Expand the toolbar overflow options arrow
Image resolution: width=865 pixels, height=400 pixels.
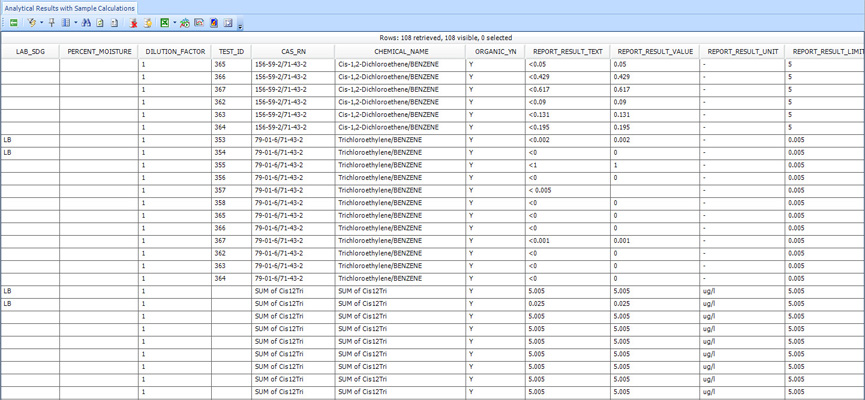coord(240,25)
